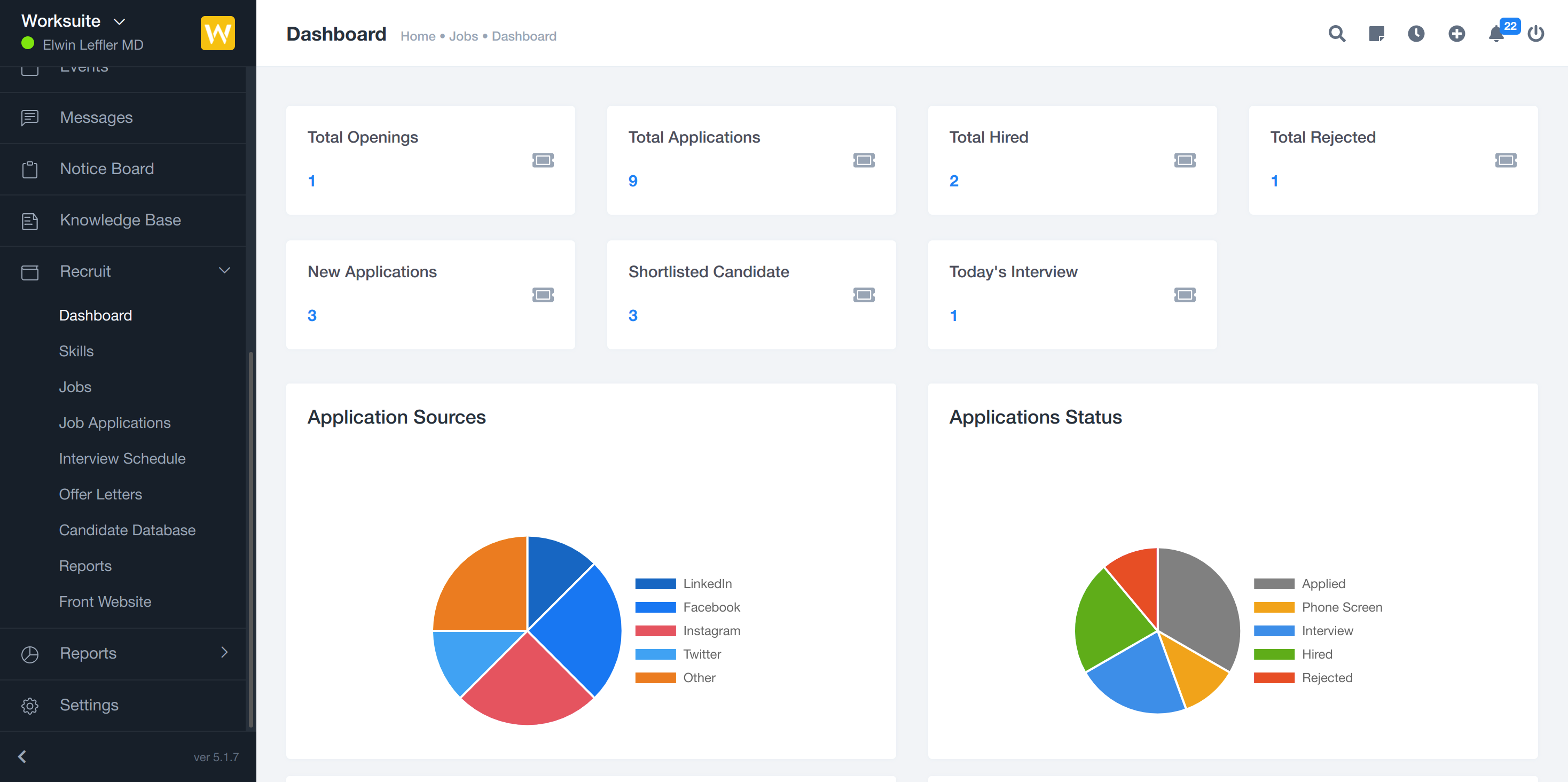Click the power logout icon
The image size is (1568, 782).
coord(1536,34)
